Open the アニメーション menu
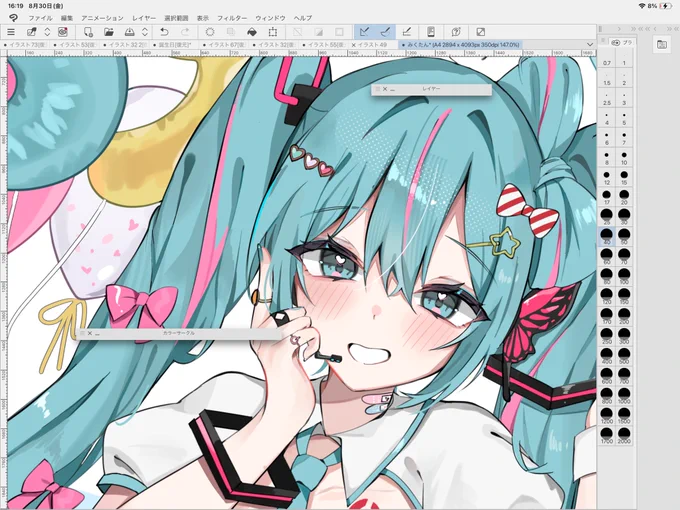The height and width of the screenshot is (510, 680). pyautogui.click(x=102, y=18)
